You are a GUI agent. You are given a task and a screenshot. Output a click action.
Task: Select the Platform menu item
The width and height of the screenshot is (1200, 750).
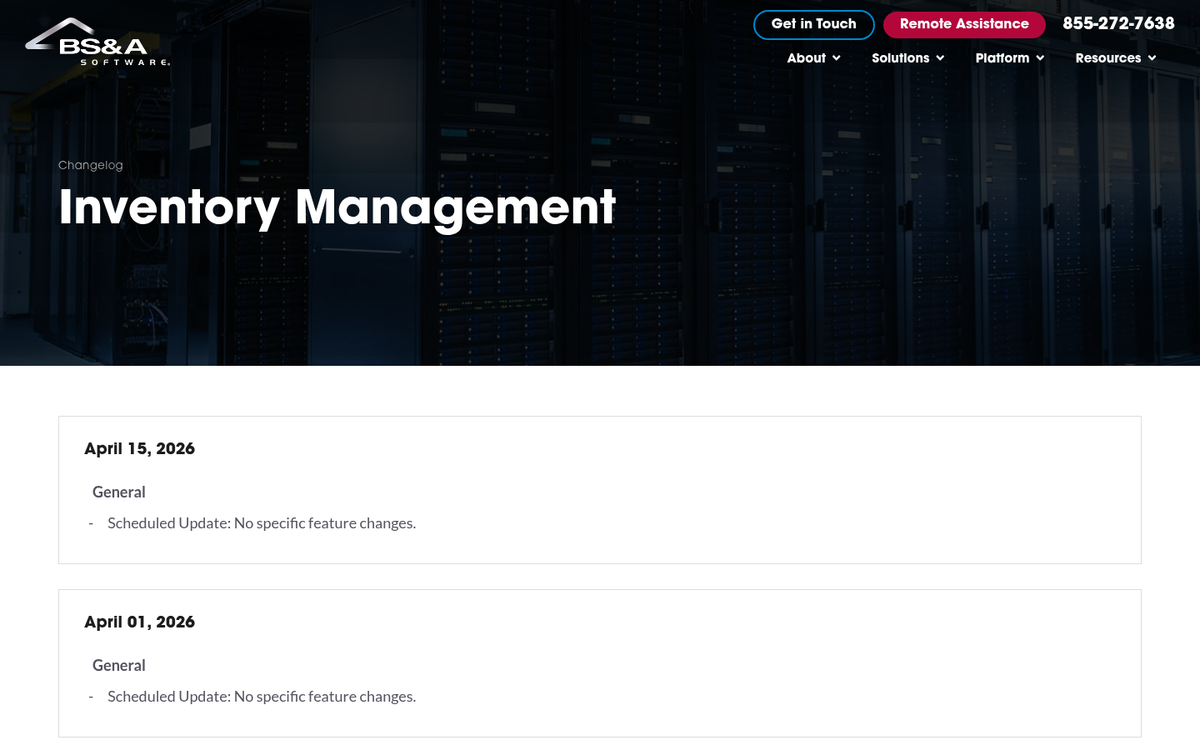pyautogui.click(x=1003, y=58)
